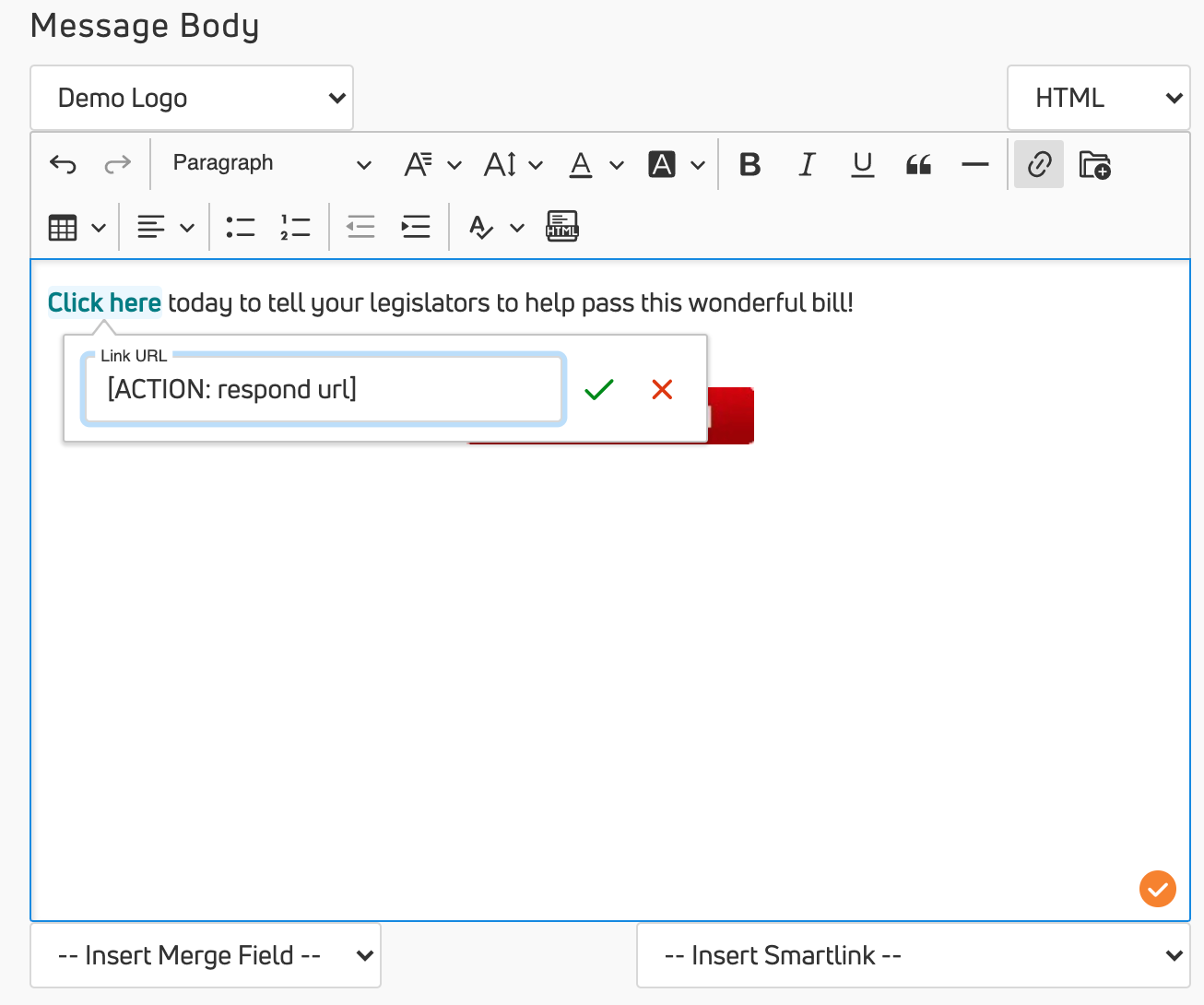Screen dimensions: 1204x1005
Task: Open the HTML source editing view
Action: pyautogui.click(x=562, y=227)
